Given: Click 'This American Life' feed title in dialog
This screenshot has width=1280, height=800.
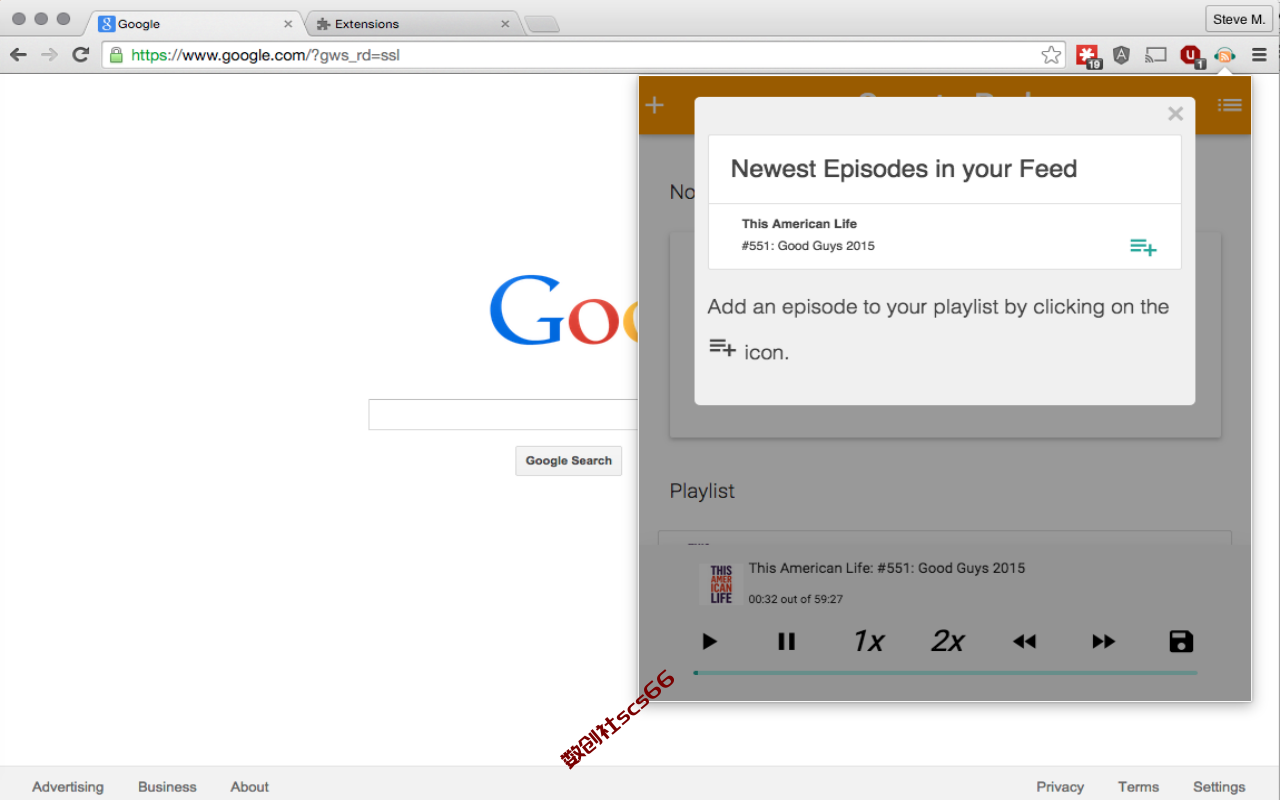Looking at the screenshot, I should click(x=799, y=224).
